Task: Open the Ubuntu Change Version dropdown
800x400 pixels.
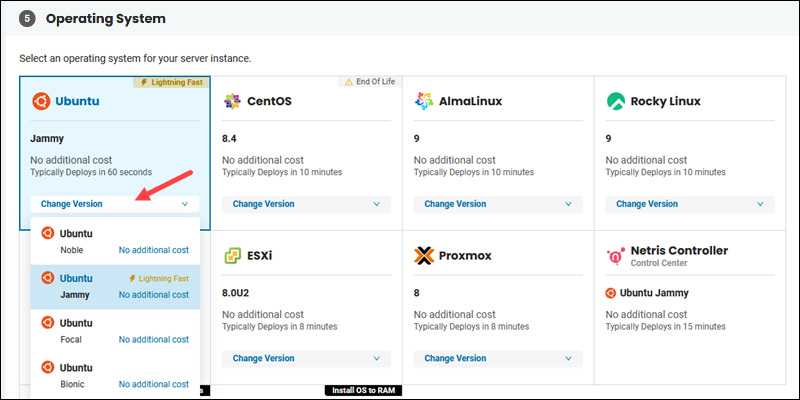Action: pos(115,204)
